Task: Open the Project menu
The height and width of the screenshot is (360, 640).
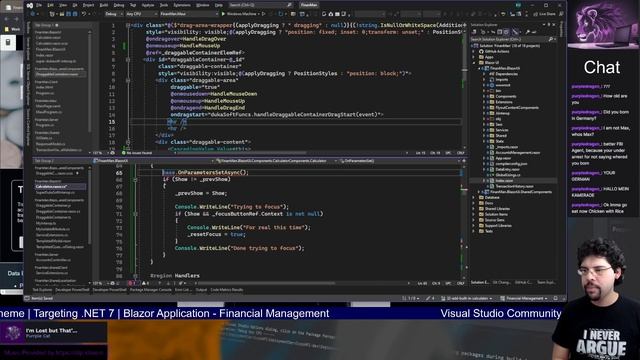Action: point(88,5)
